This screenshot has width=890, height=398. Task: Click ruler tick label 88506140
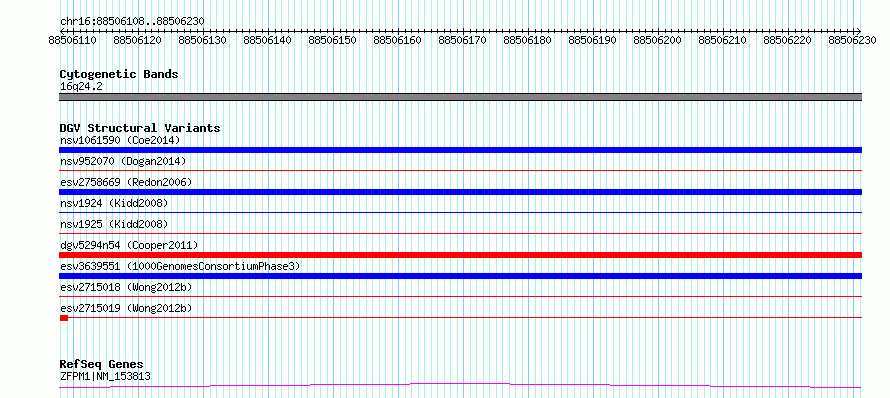[x=267, y=41]
